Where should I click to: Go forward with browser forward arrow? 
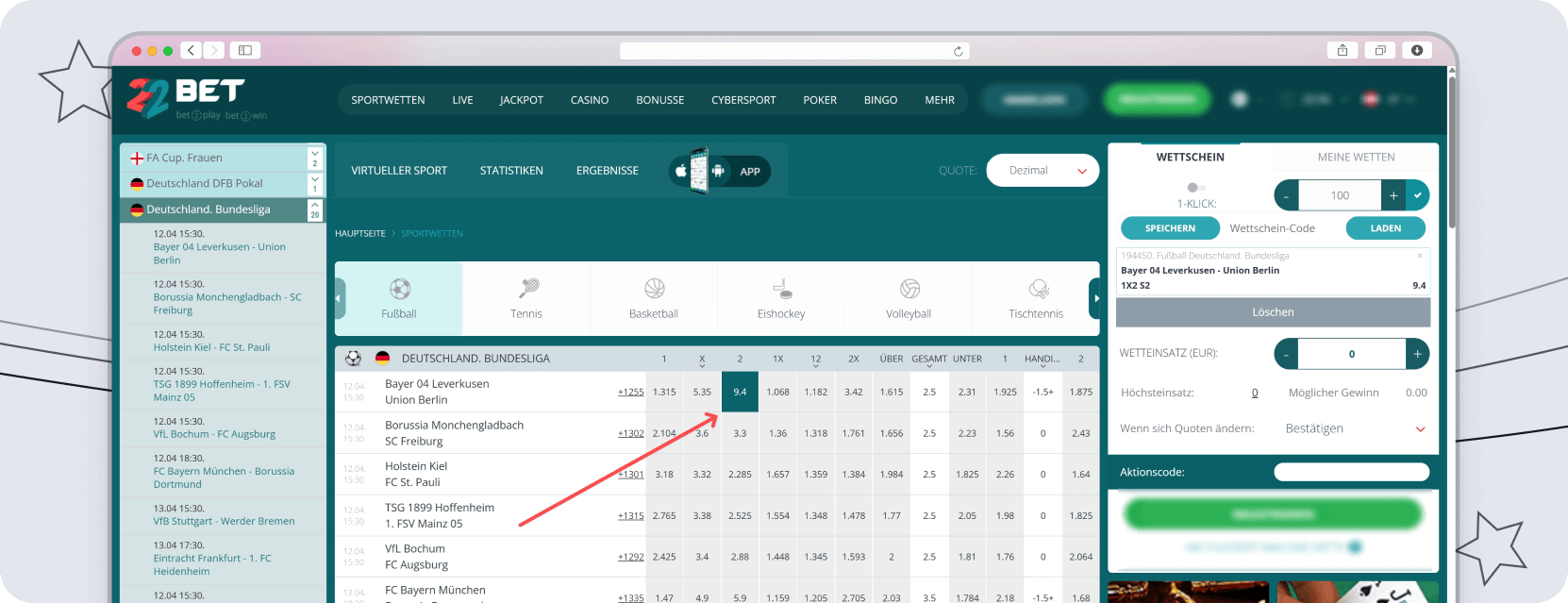click(214, 50)
